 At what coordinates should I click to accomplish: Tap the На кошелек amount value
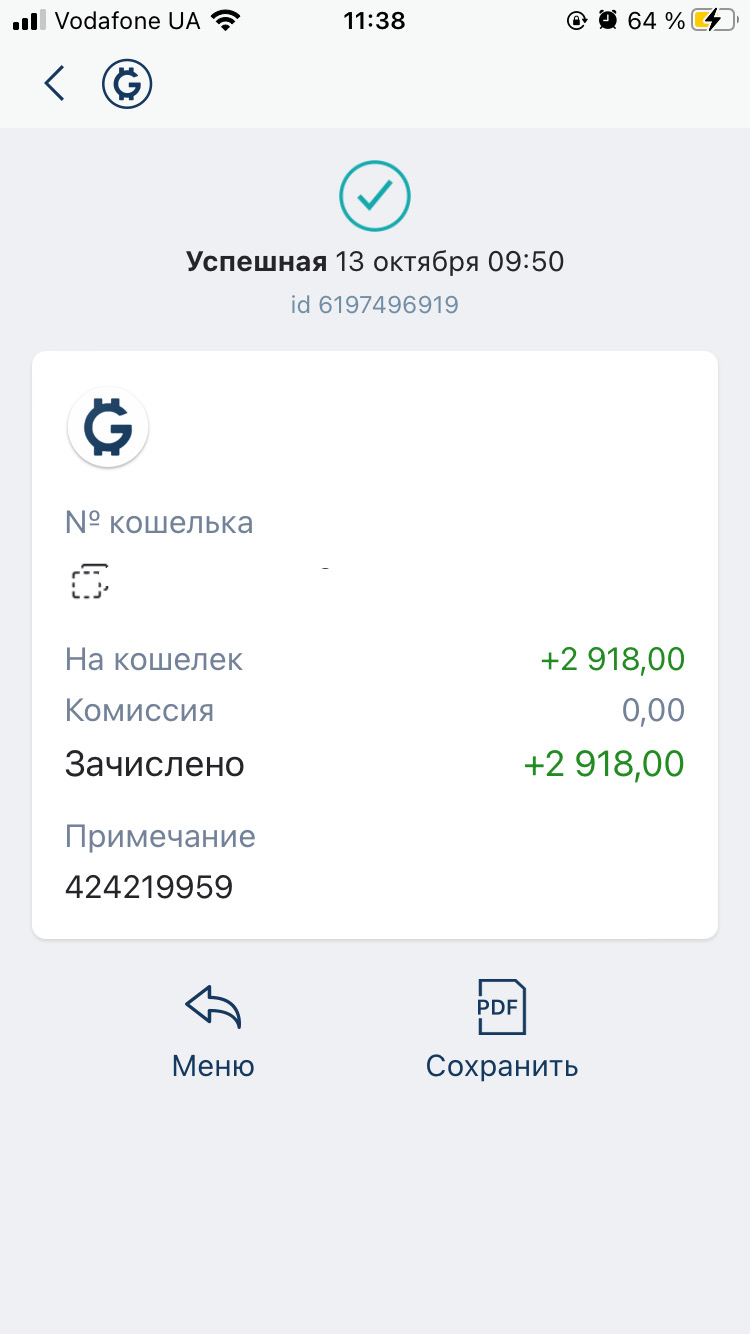click(x=612, y=660)
